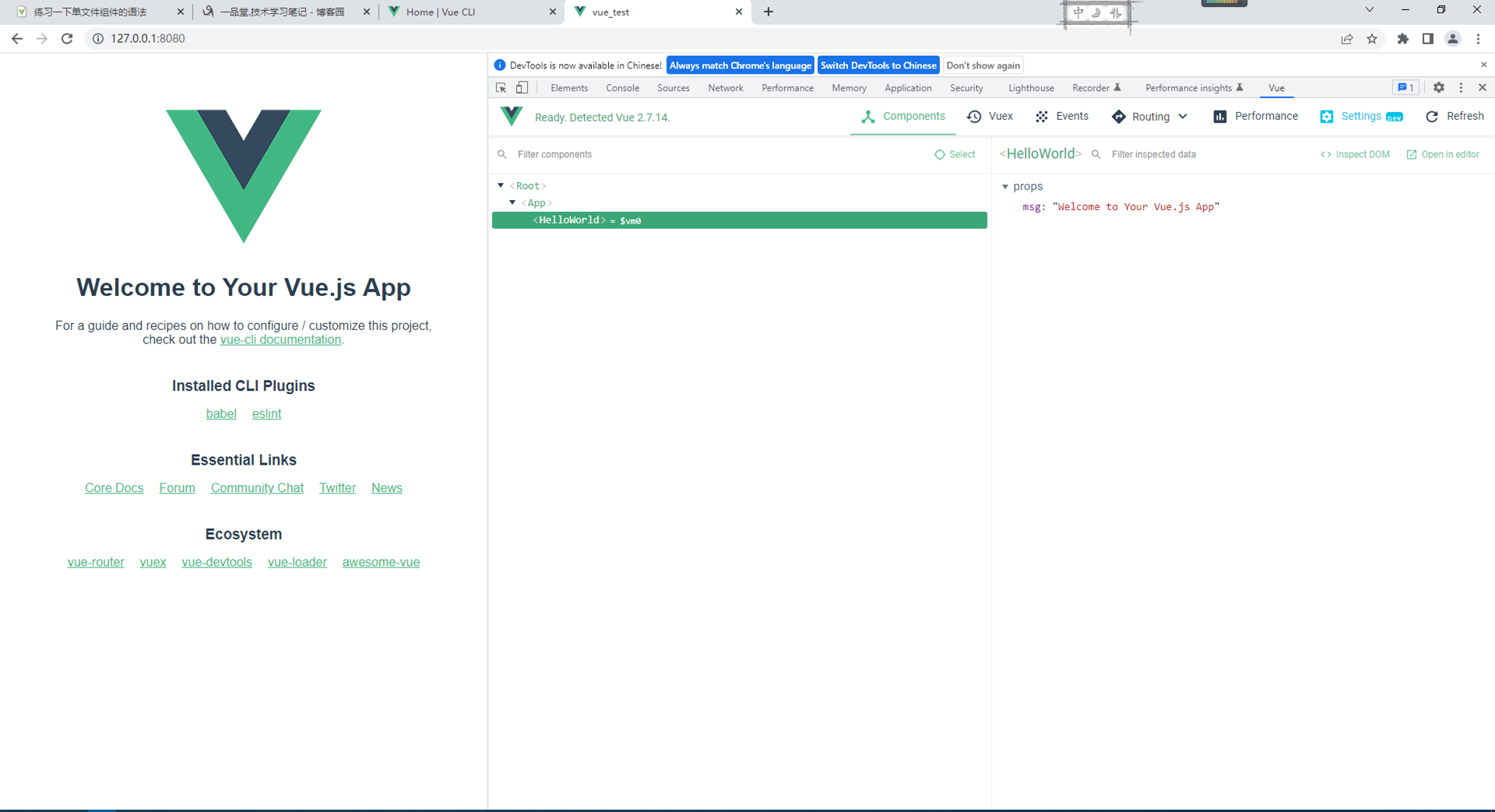Click Inspect DOM button
The width and height of the screenshot is (1495, 812).
tap(1355, 154)
